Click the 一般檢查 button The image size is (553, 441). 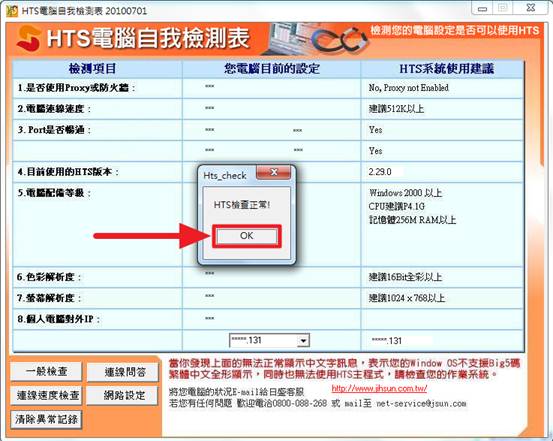tap(46, 371)
